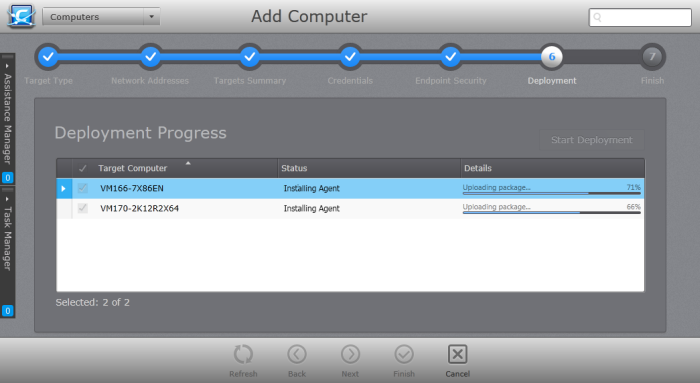Click the Network Addresses step label

(x=150, y=81)
